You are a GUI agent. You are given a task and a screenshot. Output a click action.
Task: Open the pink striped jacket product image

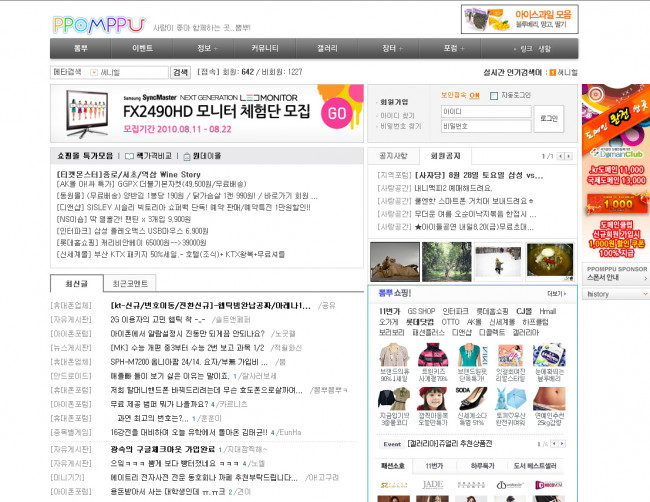[433, 355]
